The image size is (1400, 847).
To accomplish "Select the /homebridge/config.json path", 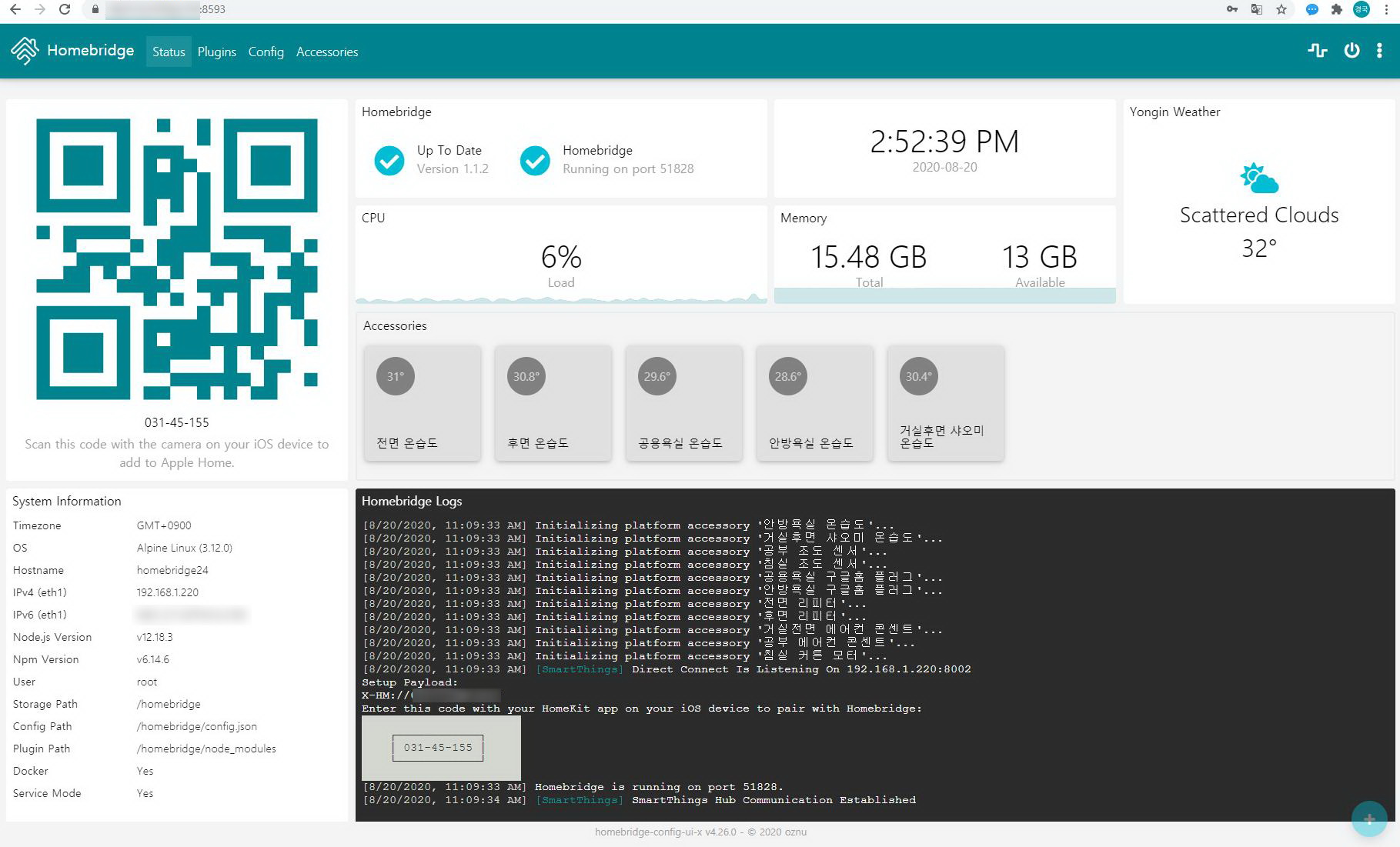I will point(197,726).
